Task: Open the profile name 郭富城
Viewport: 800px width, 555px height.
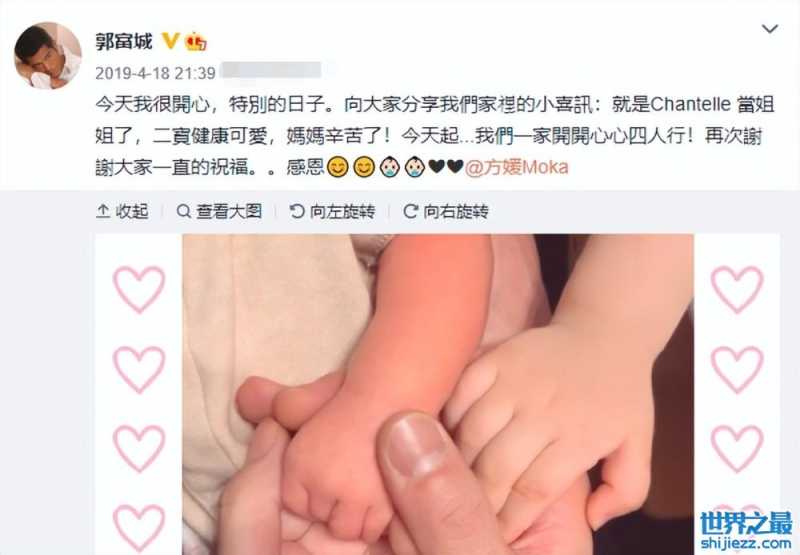Action: click(124, 41)
